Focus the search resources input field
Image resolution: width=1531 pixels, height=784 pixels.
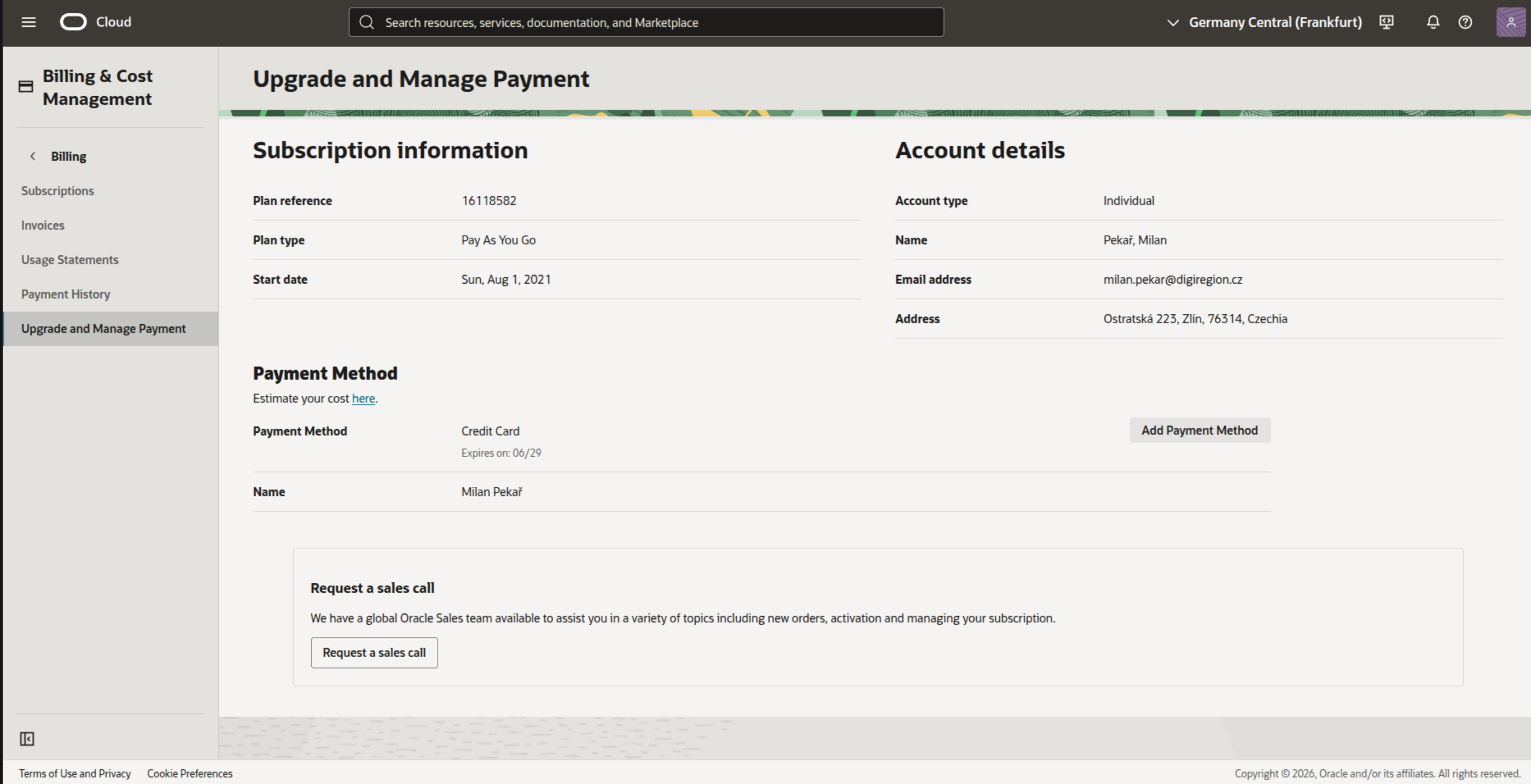click(646, 22)
